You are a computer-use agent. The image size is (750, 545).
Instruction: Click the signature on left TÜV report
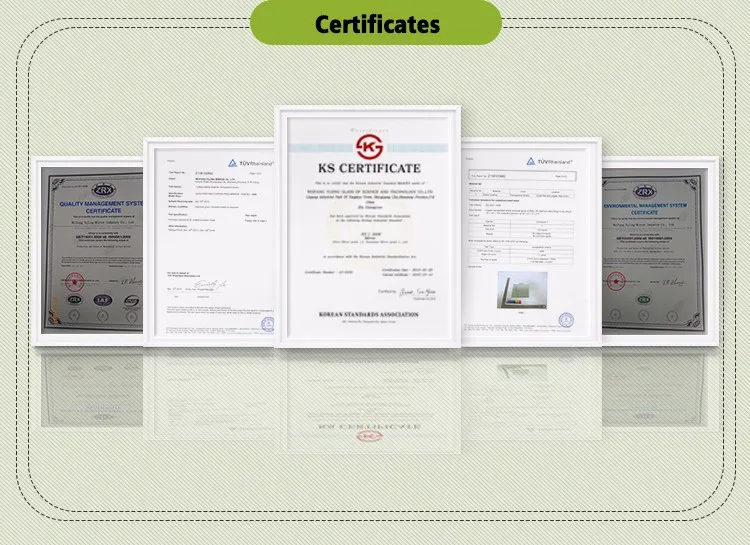209,285
